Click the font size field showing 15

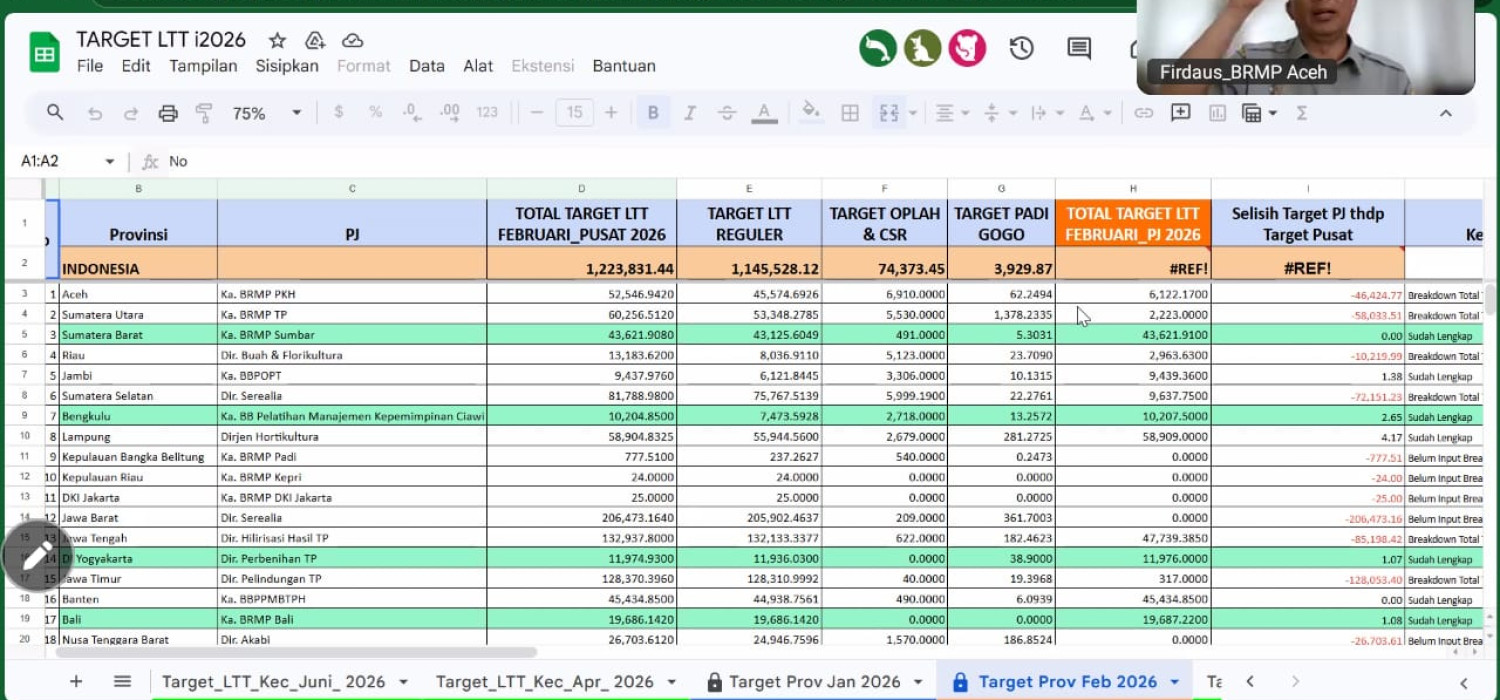[574, 113]
